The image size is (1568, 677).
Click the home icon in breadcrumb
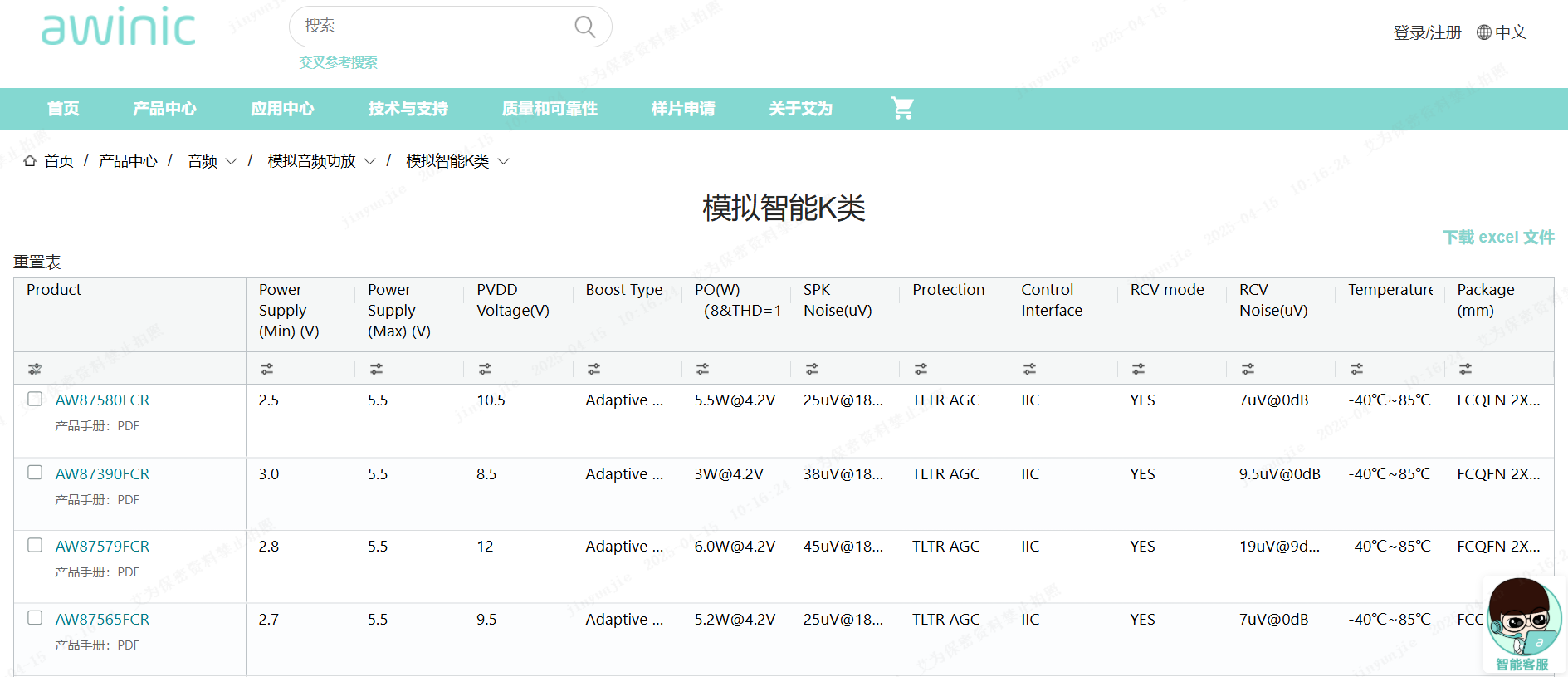[30, 161]
